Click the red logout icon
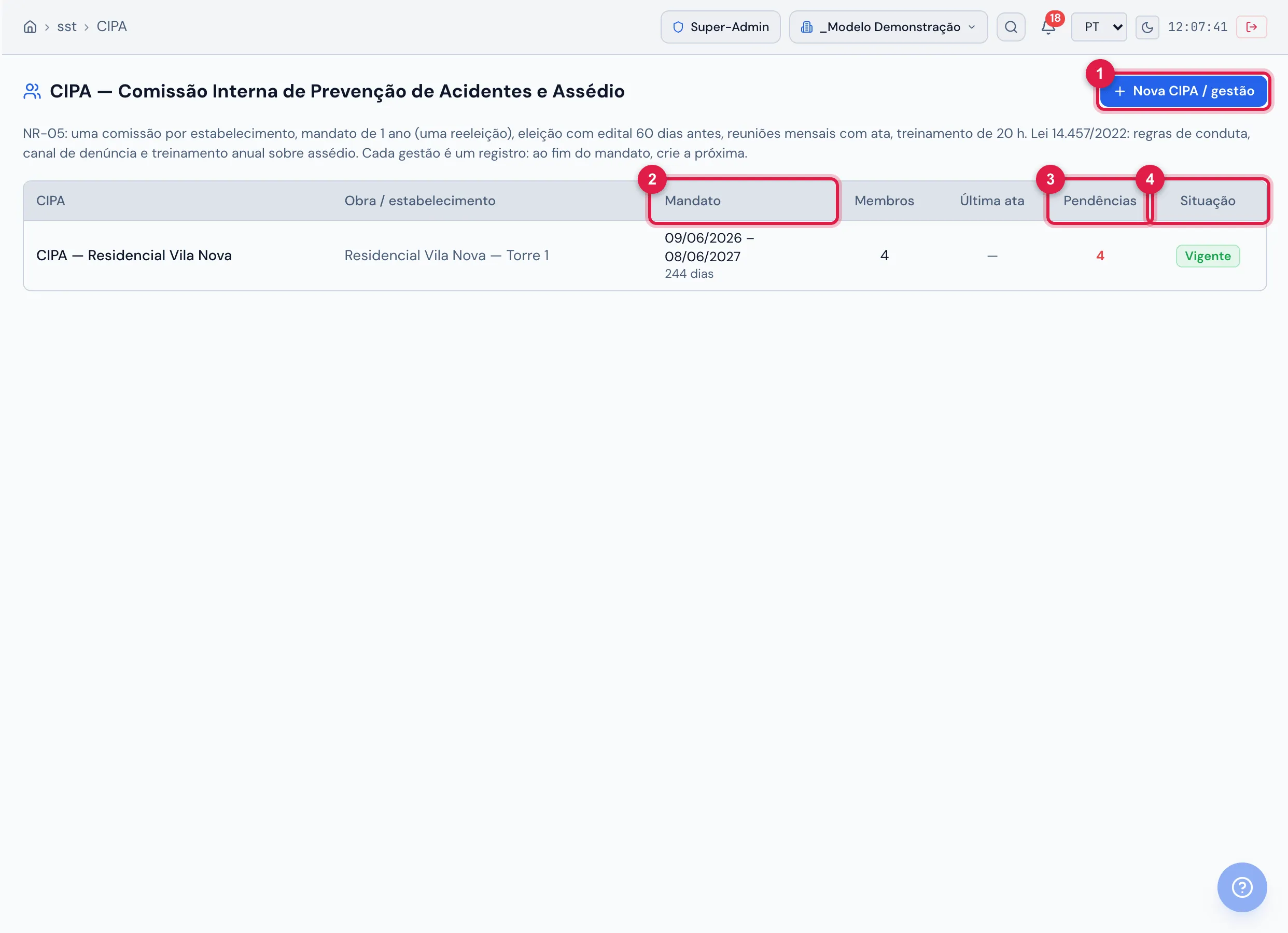Screen dimensions: 1288x933 [x=1251, y=26]
